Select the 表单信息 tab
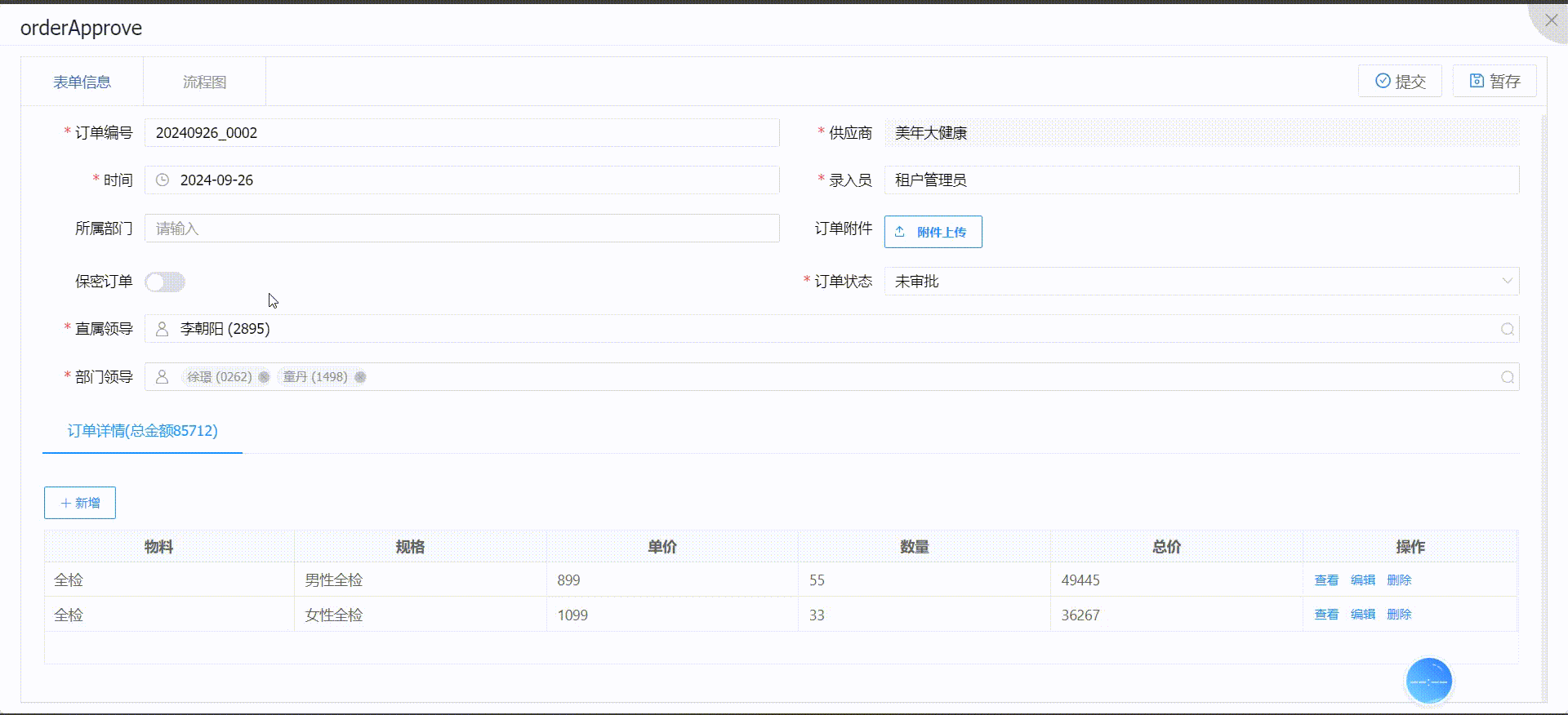The image size is (1568, 715). [82, 82]
